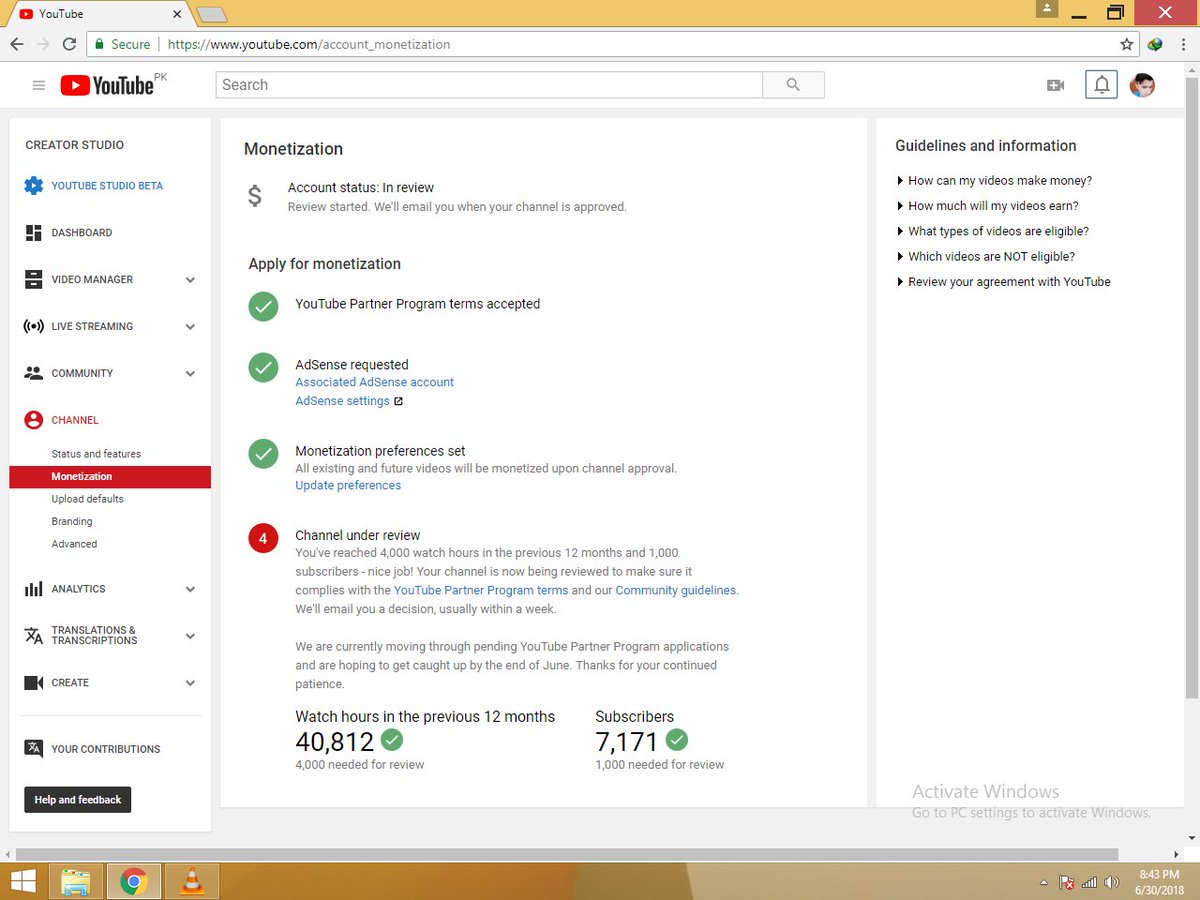Open the Community guidelines link

point(676,590)
